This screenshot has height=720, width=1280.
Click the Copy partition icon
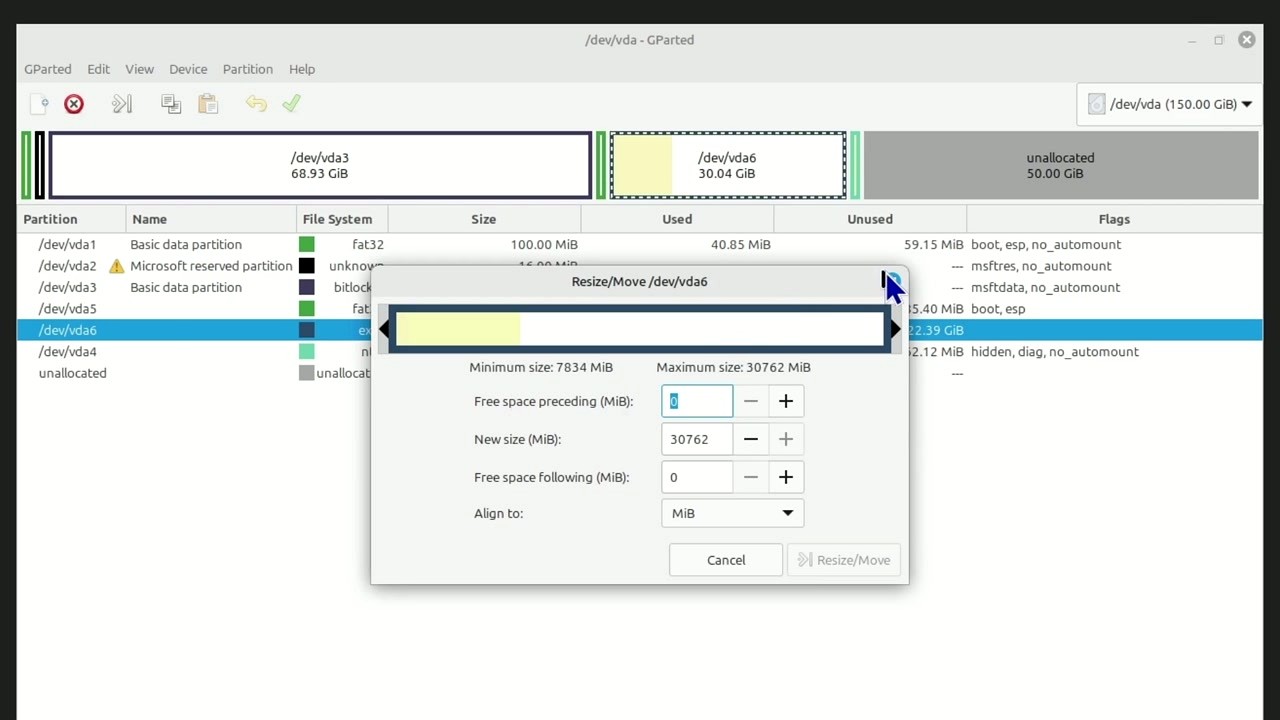pyautogui.click(x=170, y=103)
